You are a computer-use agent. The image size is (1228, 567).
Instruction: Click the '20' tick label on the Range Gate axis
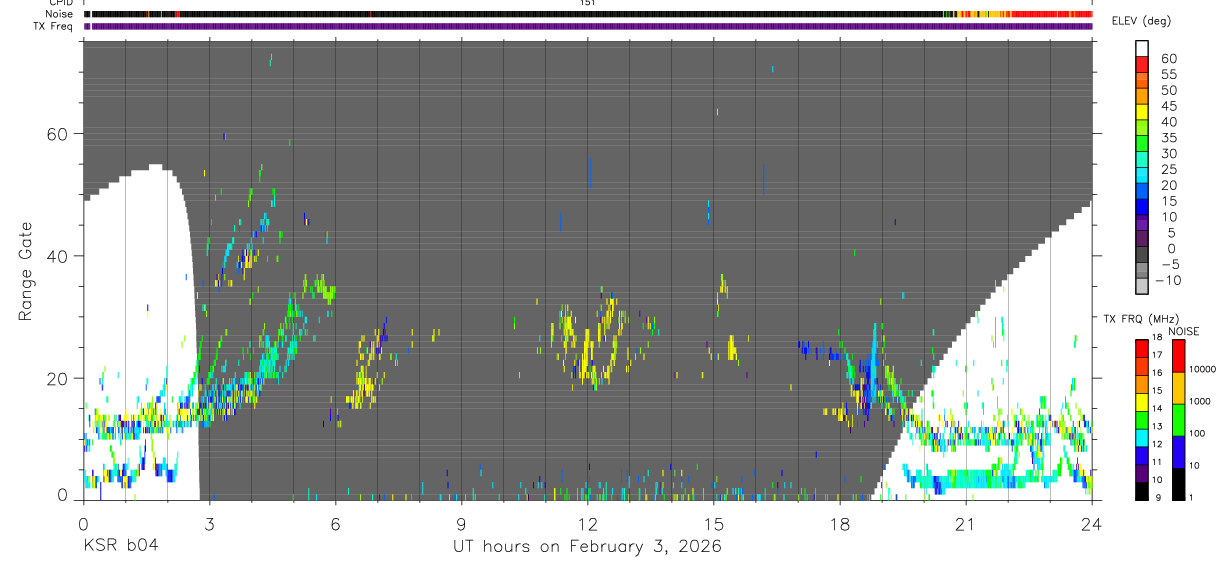(x=58, y=378)
